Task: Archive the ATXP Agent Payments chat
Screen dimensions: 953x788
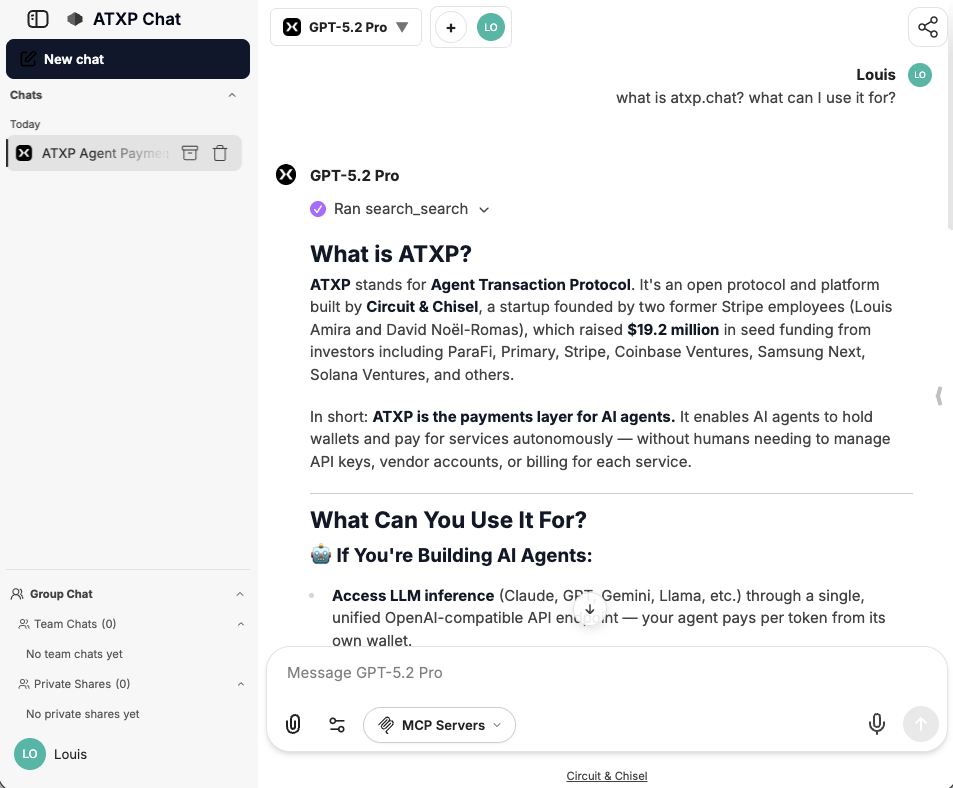Action: click(189, 152)
